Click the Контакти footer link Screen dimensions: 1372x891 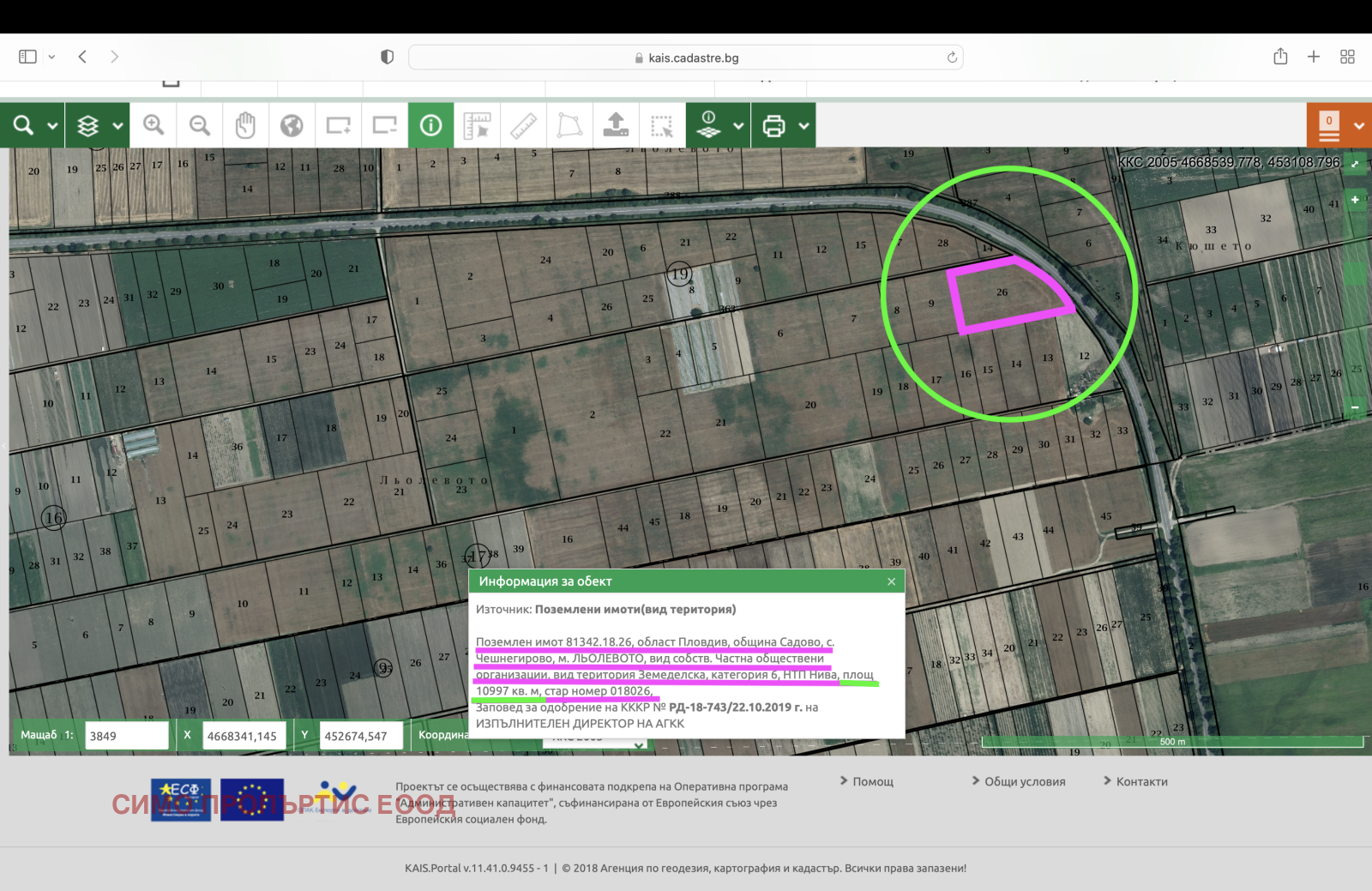1141,781
